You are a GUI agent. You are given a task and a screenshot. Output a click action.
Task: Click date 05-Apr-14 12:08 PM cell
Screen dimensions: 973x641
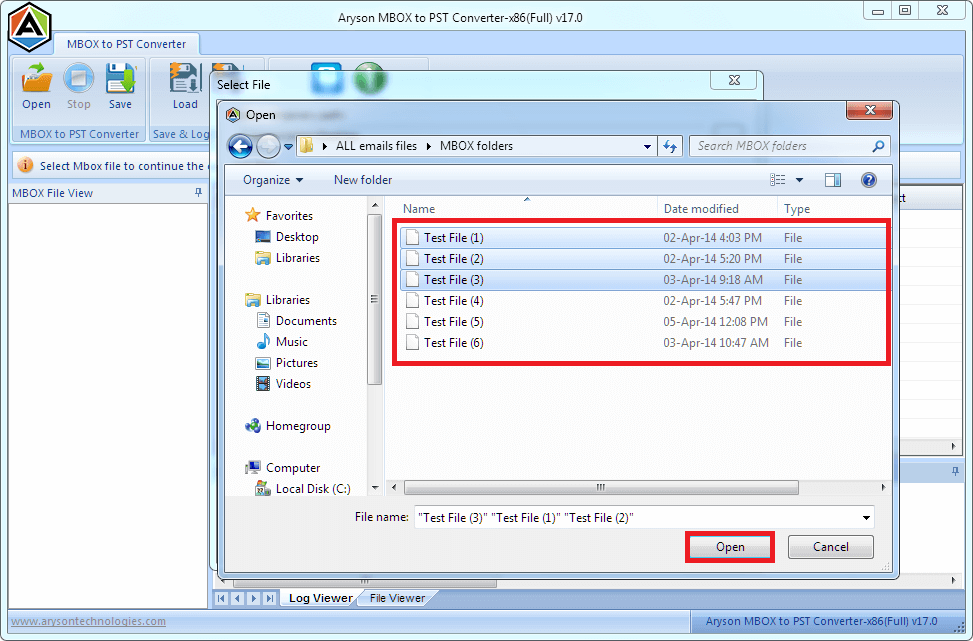[x=715, y=322]
